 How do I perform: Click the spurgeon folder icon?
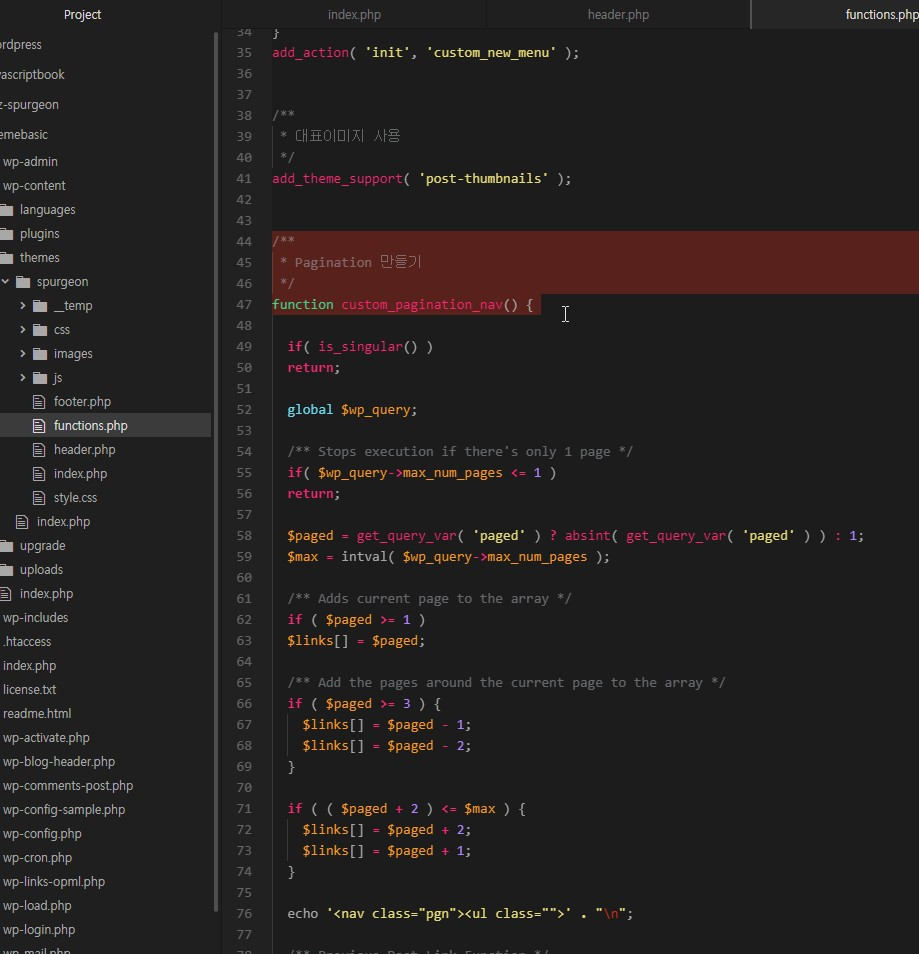click(x=23, y=282)
